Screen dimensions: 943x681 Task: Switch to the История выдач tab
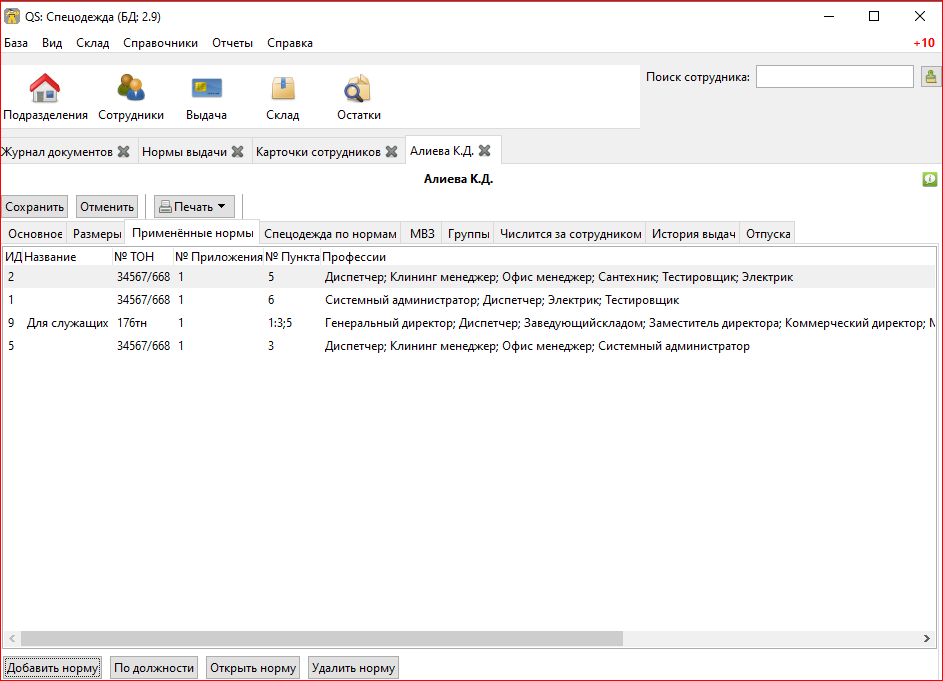click(693, 234)
